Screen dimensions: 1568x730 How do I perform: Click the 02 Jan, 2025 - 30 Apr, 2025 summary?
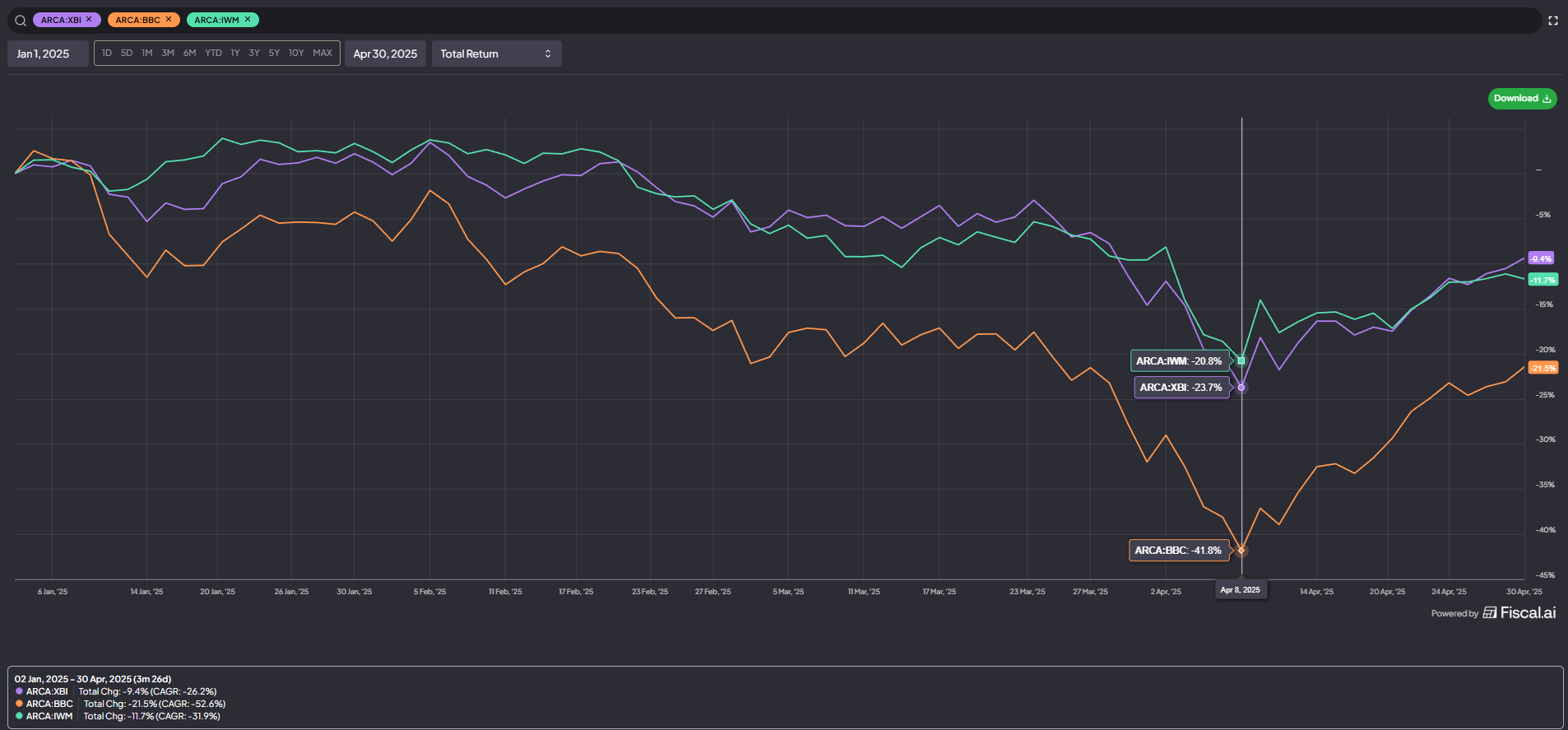[93, 679]
